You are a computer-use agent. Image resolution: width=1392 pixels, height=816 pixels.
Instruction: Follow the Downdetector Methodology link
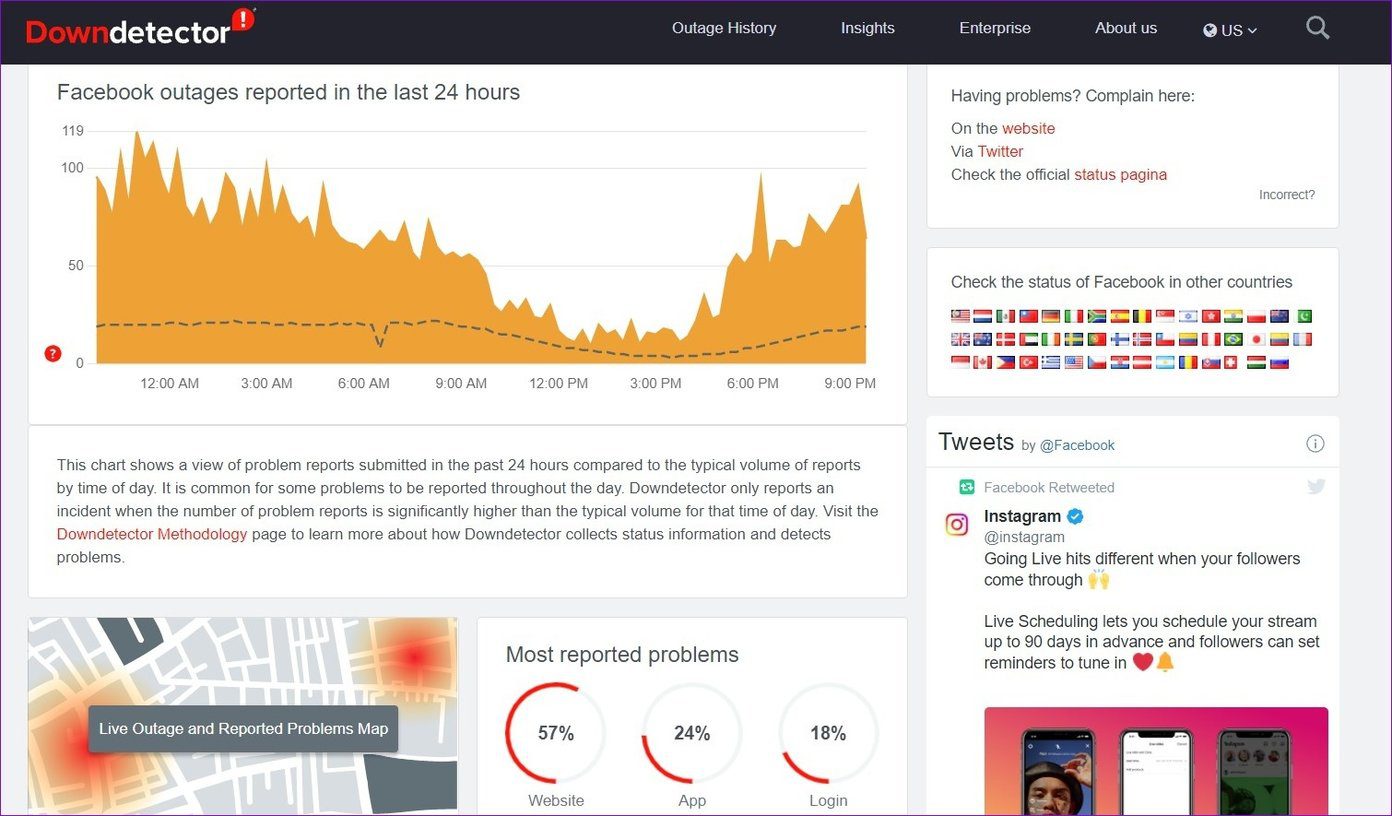click(152, 534)
